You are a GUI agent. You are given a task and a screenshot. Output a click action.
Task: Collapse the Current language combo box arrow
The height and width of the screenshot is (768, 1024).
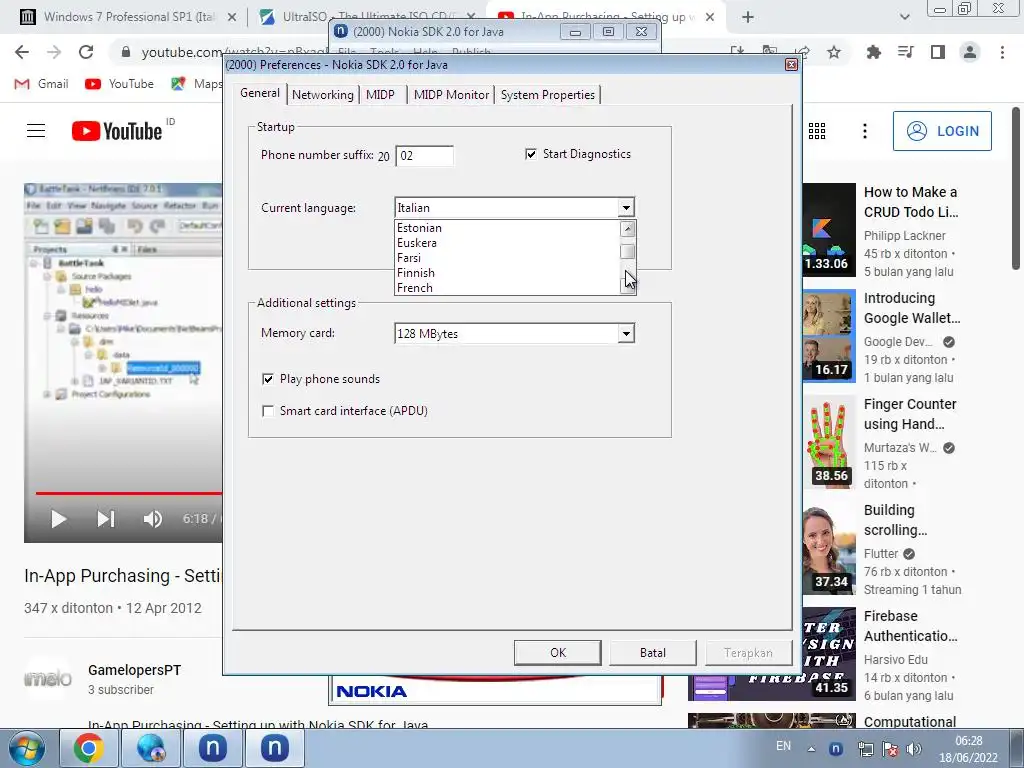pos(626,208)
